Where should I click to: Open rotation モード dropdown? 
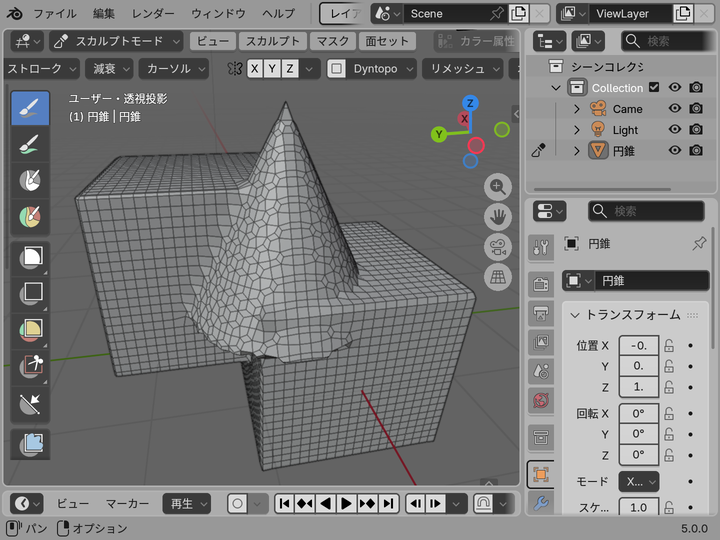pos(639,482)
